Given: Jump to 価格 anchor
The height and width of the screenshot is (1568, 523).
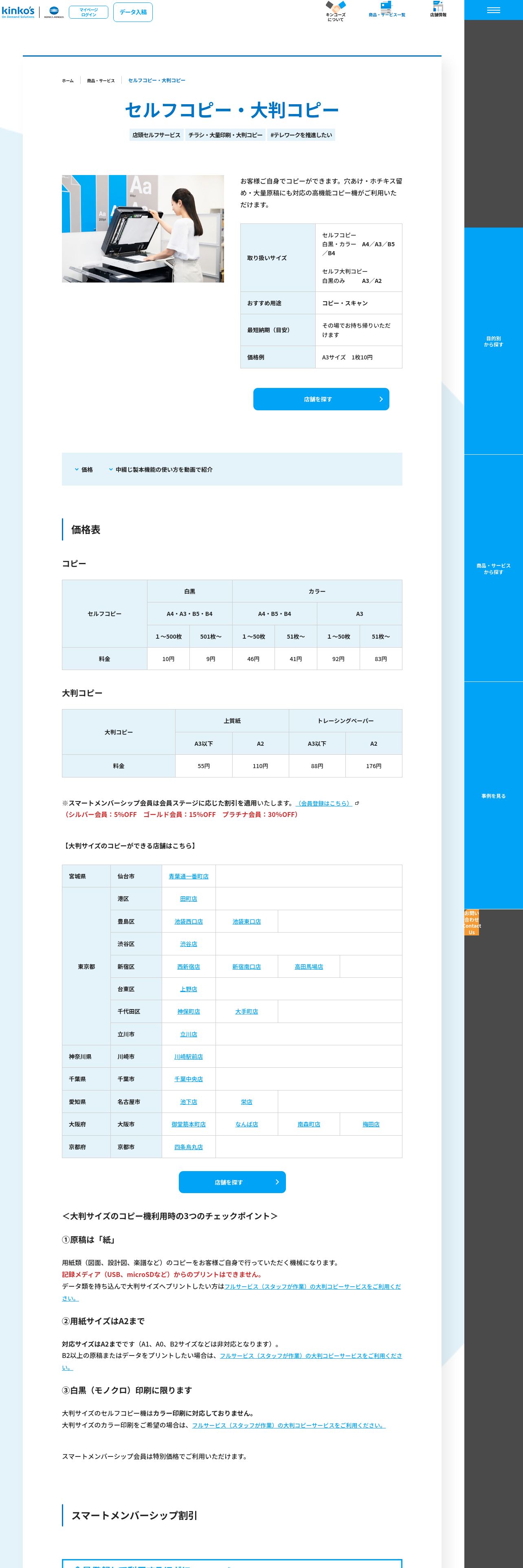Looking at the screenshot, I should click(x=84, y=470).
